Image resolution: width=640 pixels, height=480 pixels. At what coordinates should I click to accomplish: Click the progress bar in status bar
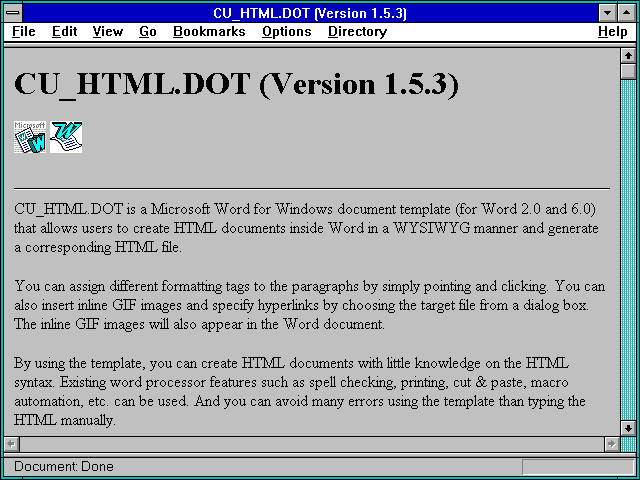pos(578,467)
